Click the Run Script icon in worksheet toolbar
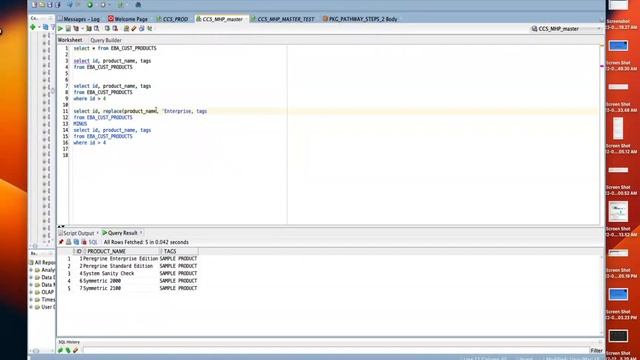This screenshot has width=640, height=360. pyautogui.click(x=68, y=29)
